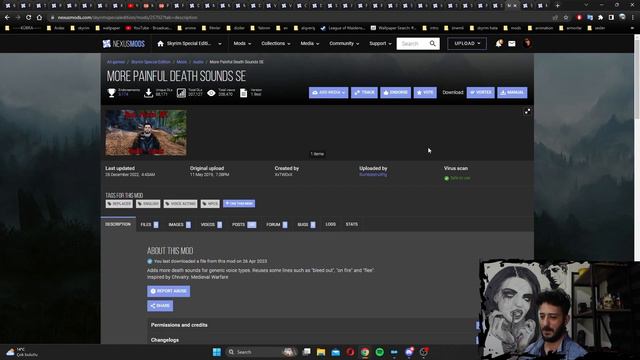Expand the Collections navigation menu
This screenshot has width=640, height=360.
(276, 44)
